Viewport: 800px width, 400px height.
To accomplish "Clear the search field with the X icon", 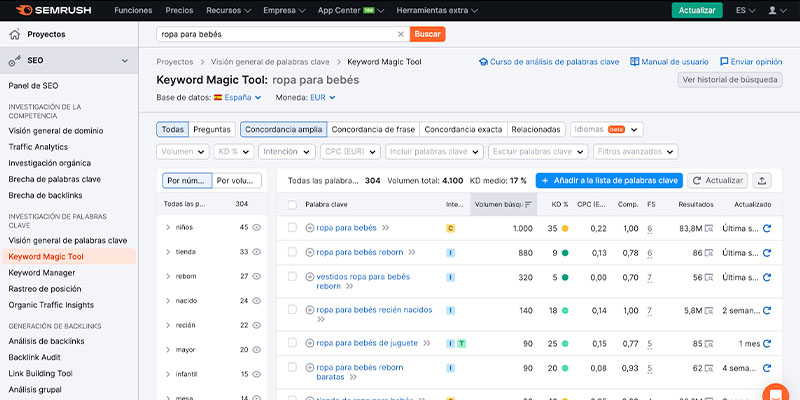I will [401, 34].
